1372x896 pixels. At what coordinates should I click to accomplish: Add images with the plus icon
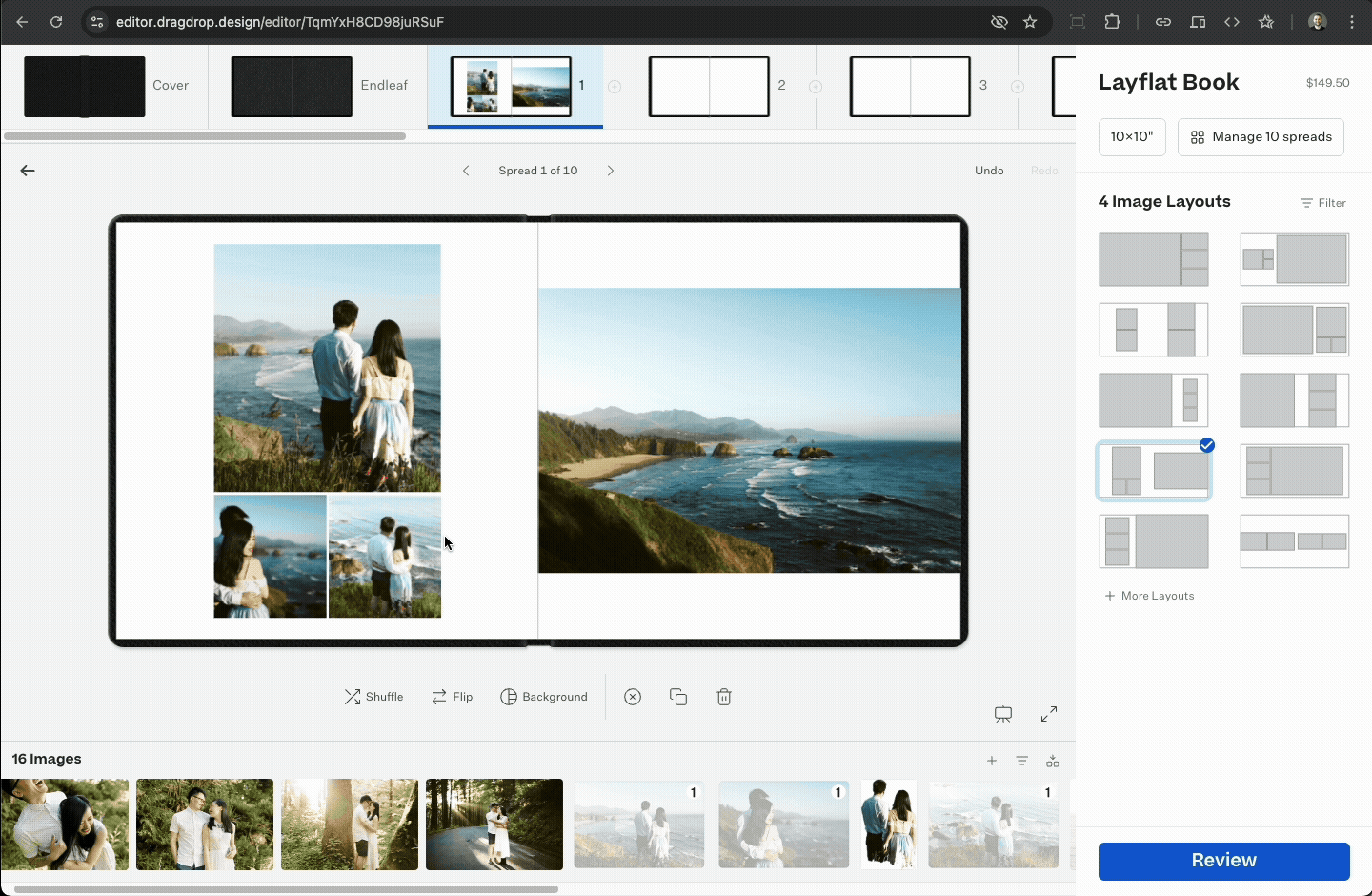click(992, 761)
